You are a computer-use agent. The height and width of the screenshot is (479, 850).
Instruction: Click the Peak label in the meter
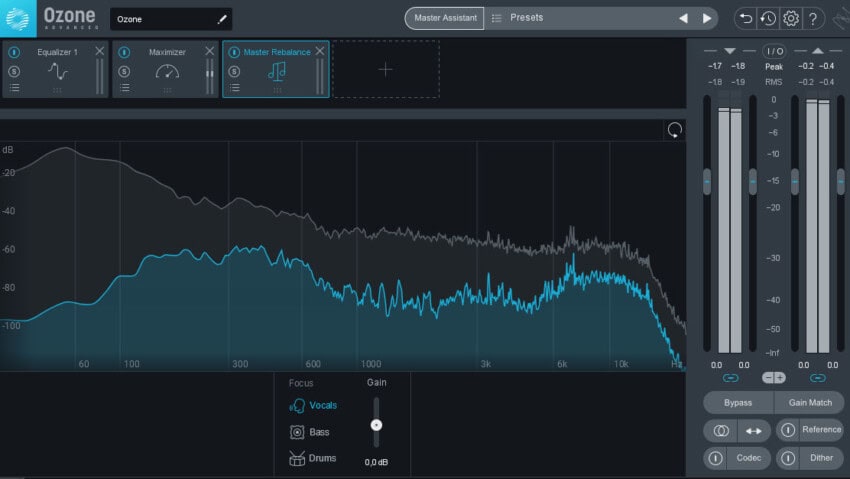tap(774, 67)
